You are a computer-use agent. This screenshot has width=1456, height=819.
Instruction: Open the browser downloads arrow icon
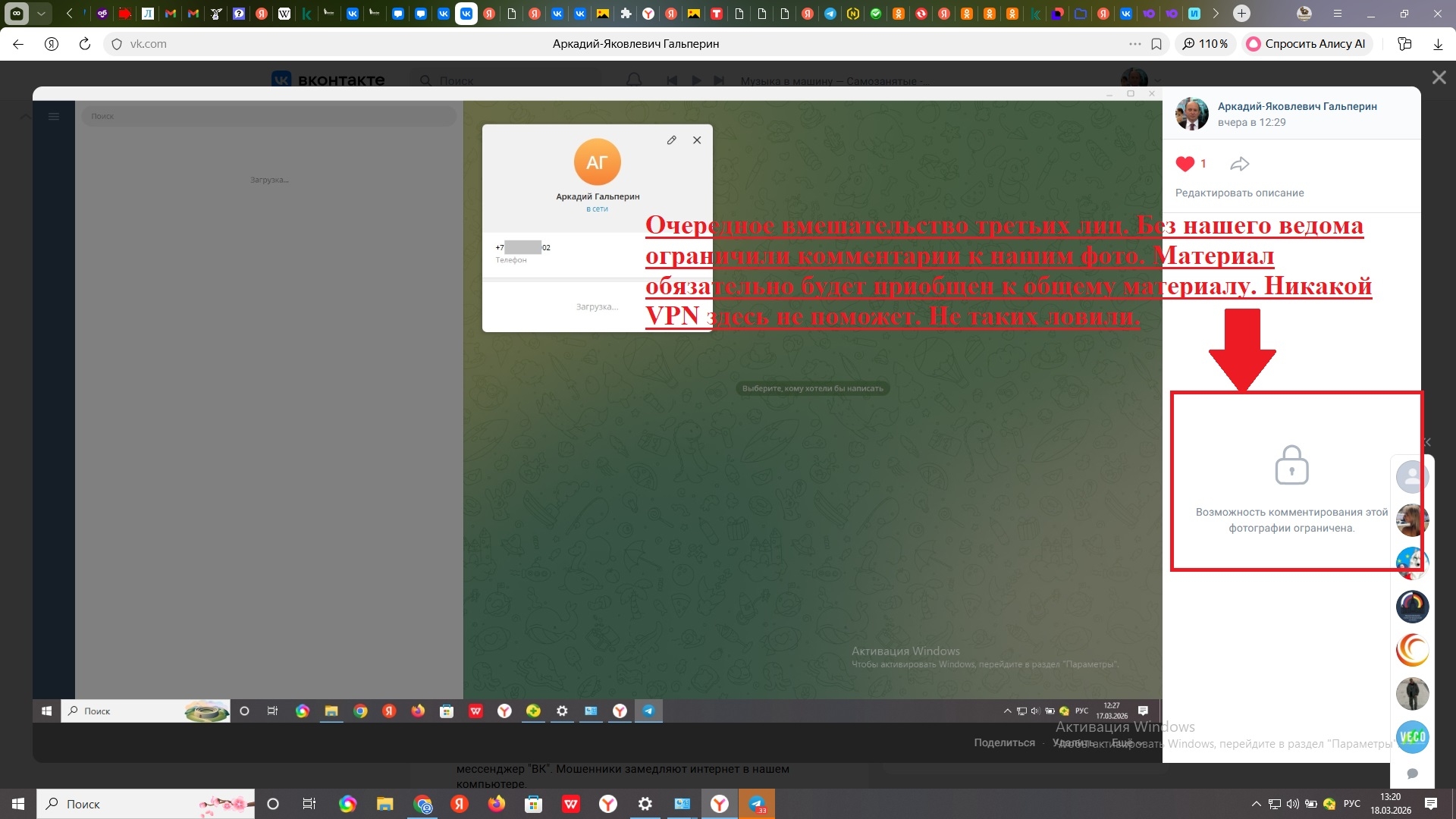click(x=1438, y=44)
